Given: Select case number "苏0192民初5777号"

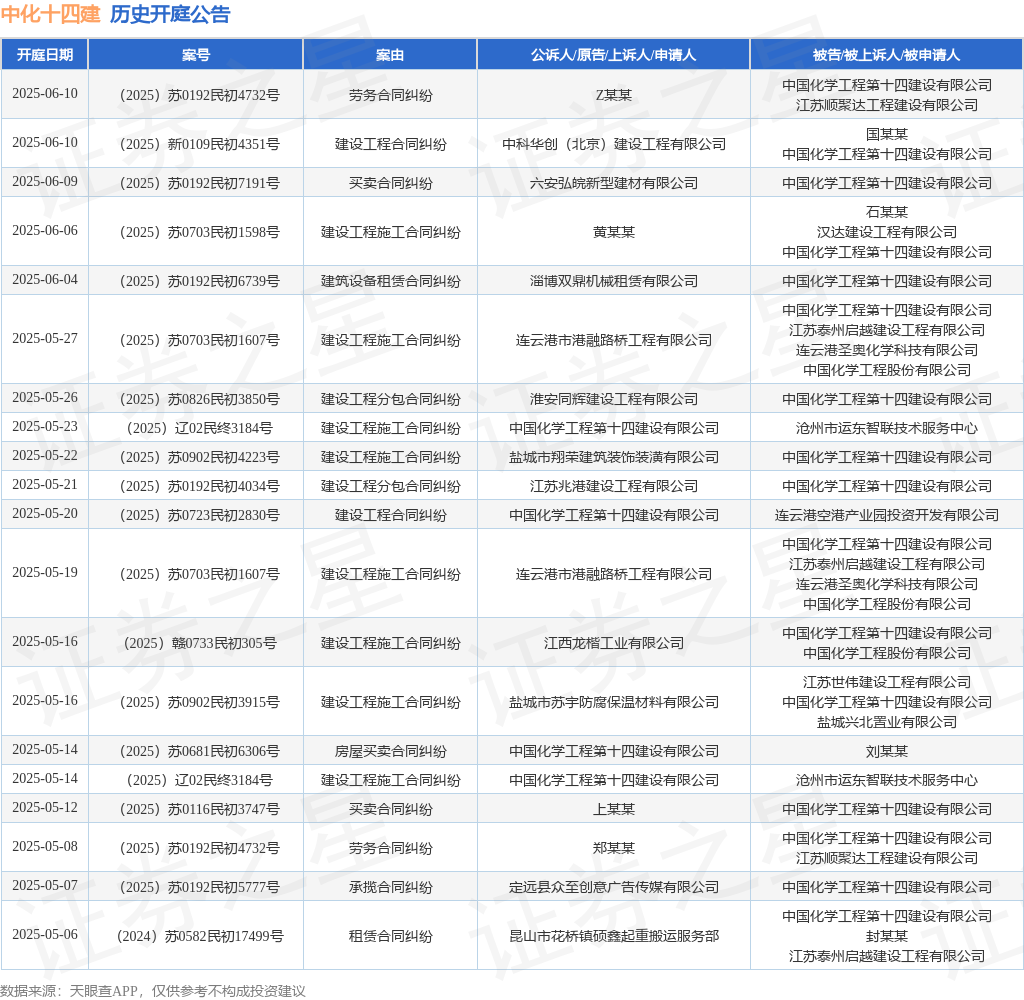Looking at the screenshot, I should (223, 888).
